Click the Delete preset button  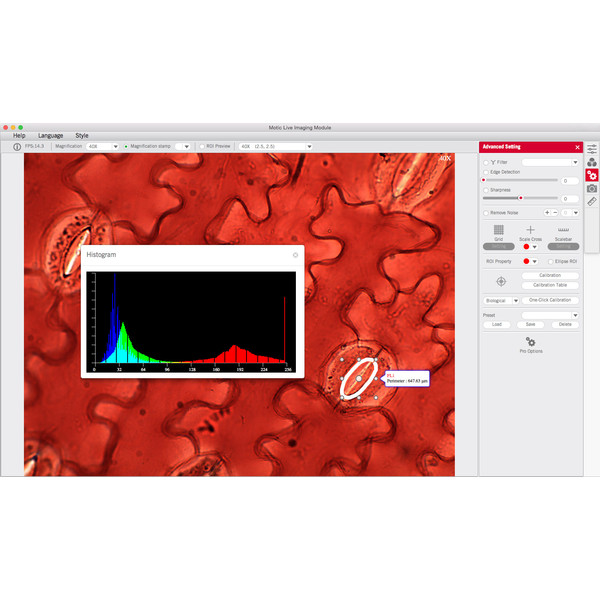click(x=565, y=324)
